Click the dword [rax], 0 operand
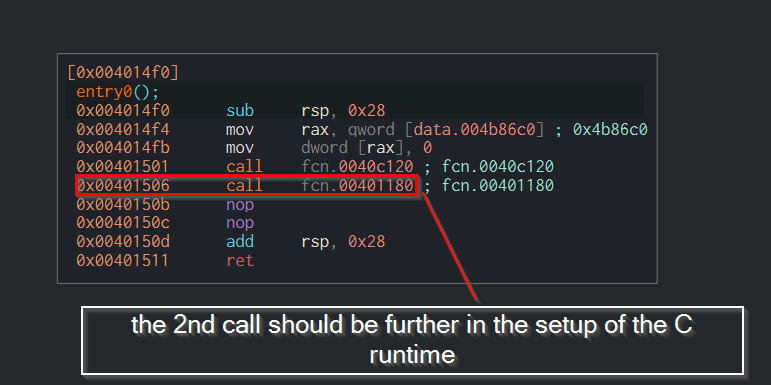771x385 pixels. pyautogui.click(x=366, y=148)
